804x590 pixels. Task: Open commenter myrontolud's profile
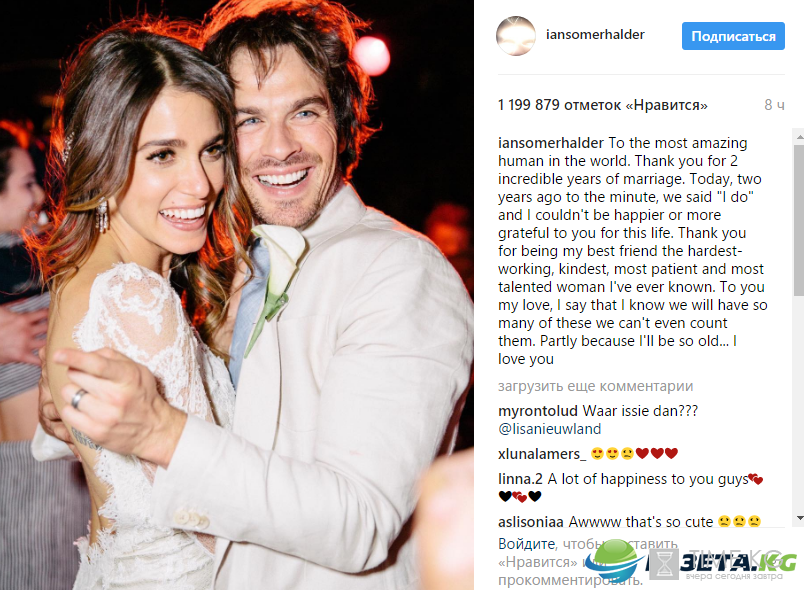coord(538,411)
